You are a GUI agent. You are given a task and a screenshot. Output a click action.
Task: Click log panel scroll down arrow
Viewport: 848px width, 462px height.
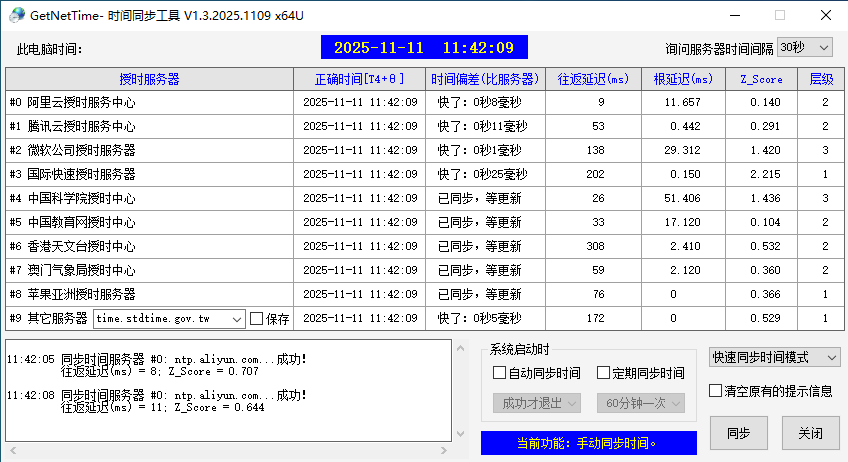pos(460,434)
